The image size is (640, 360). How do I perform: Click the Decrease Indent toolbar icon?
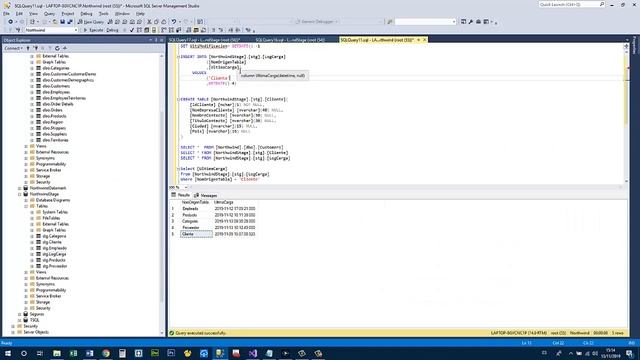click(231, 30)
